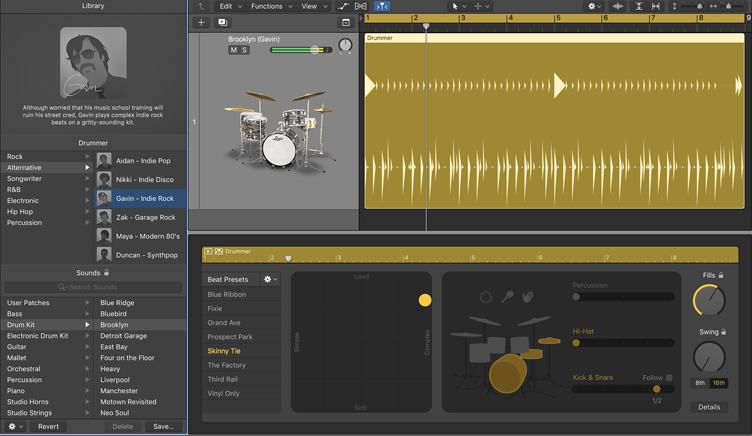Open the Functions menu

[271, 6]
